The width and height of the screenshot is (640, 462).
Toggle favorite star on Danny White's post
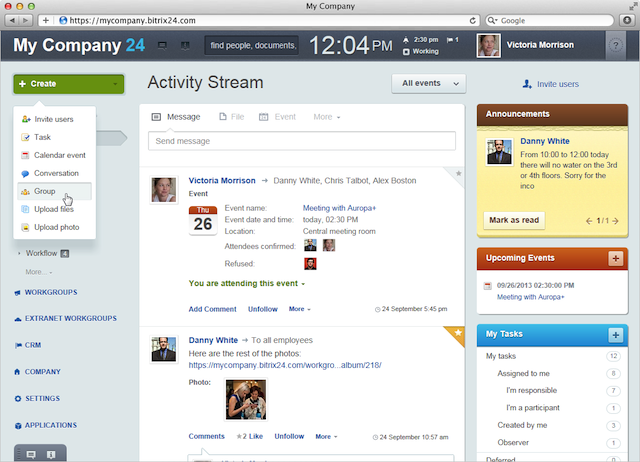(x=458, y=331)
